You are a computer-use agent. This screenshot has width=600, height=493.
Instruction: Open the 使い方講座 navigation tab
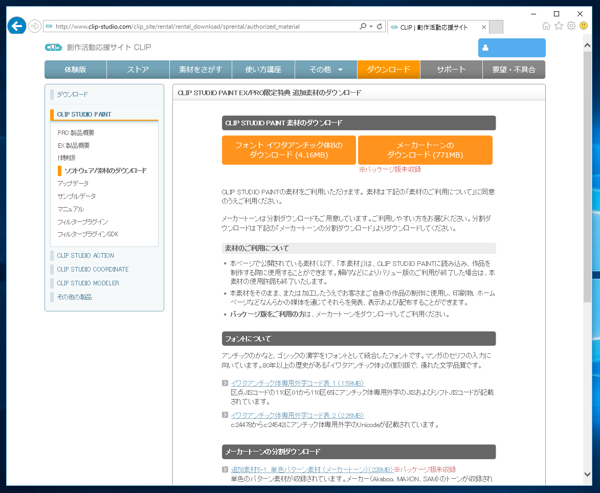click(263, 69)
